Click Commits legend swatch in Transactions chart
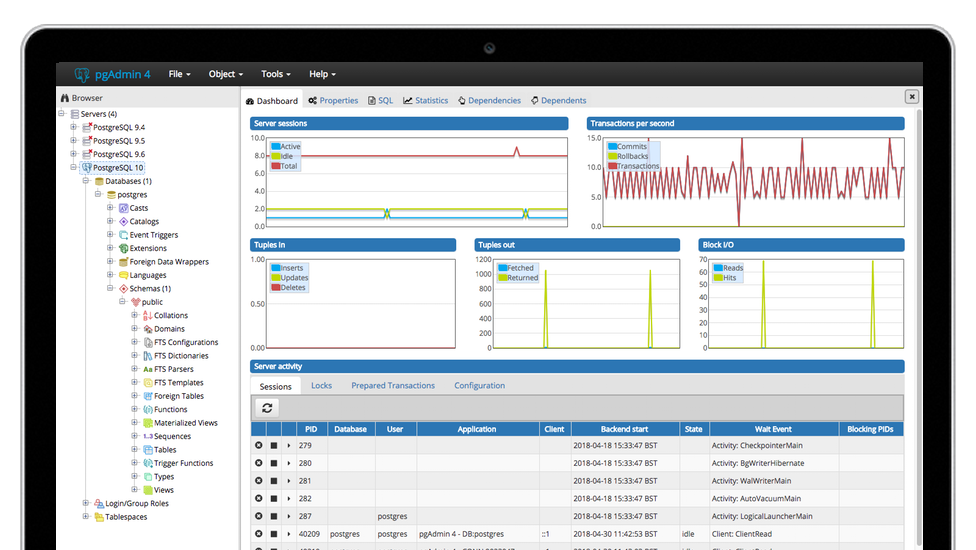976x550 pixels. click(x=612, y=146)
